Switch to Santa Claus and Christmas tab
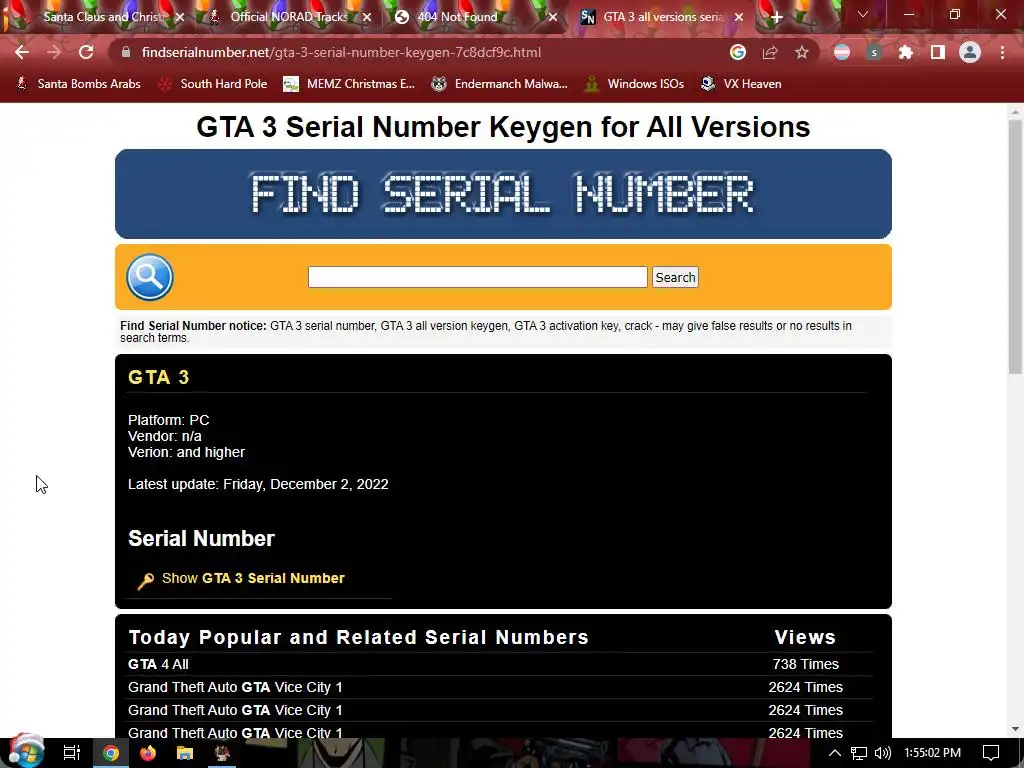The height and width of the screenshot is (768, 1024). pos(101,17)
